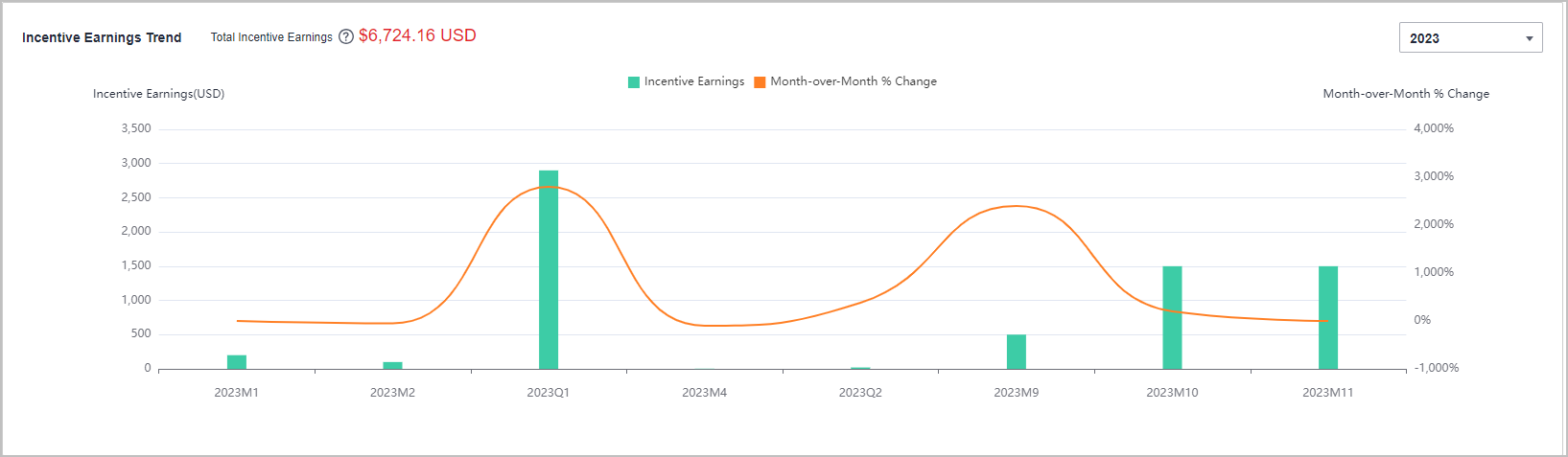
Task: Click the orange Month-over-Month legend swatch
Action: pyautogui.click(x=760, y=81)
